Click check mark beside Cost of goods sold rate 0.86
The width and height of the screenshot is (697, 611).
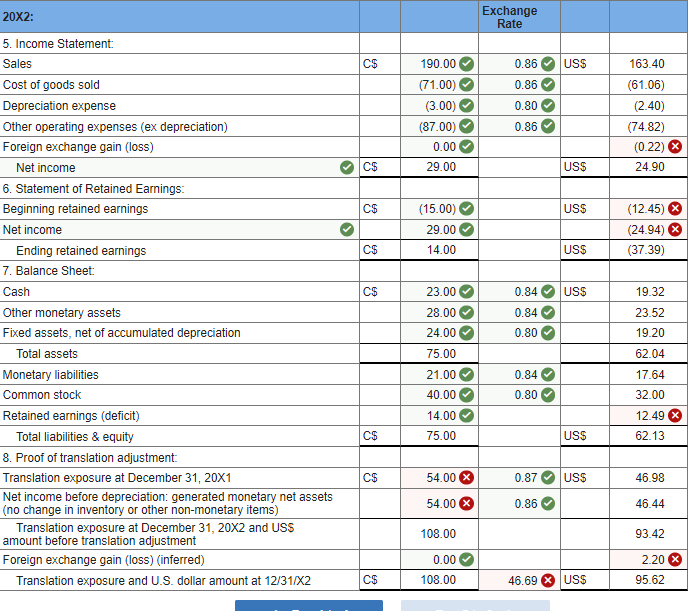click(548, 84)
